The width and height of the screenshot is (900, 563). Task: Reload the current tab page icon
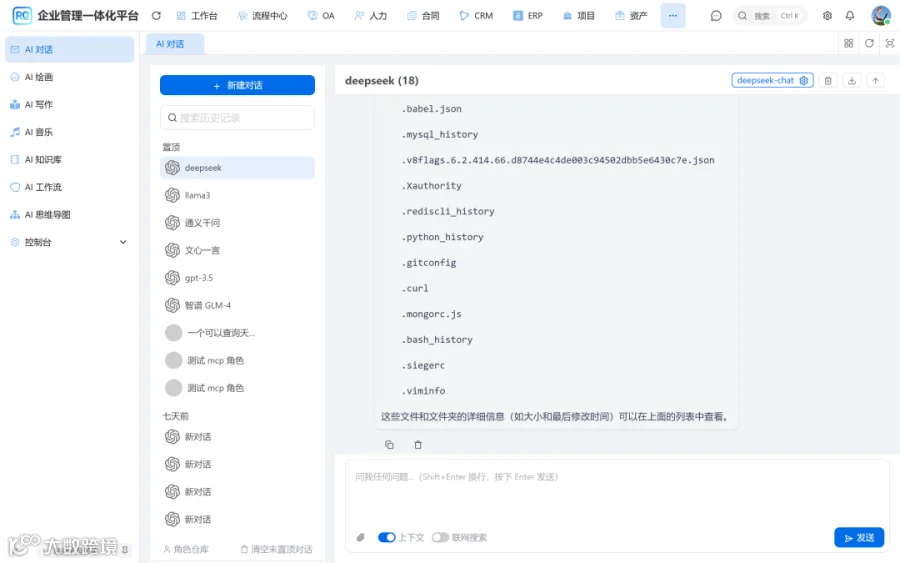tap(869, 44)
